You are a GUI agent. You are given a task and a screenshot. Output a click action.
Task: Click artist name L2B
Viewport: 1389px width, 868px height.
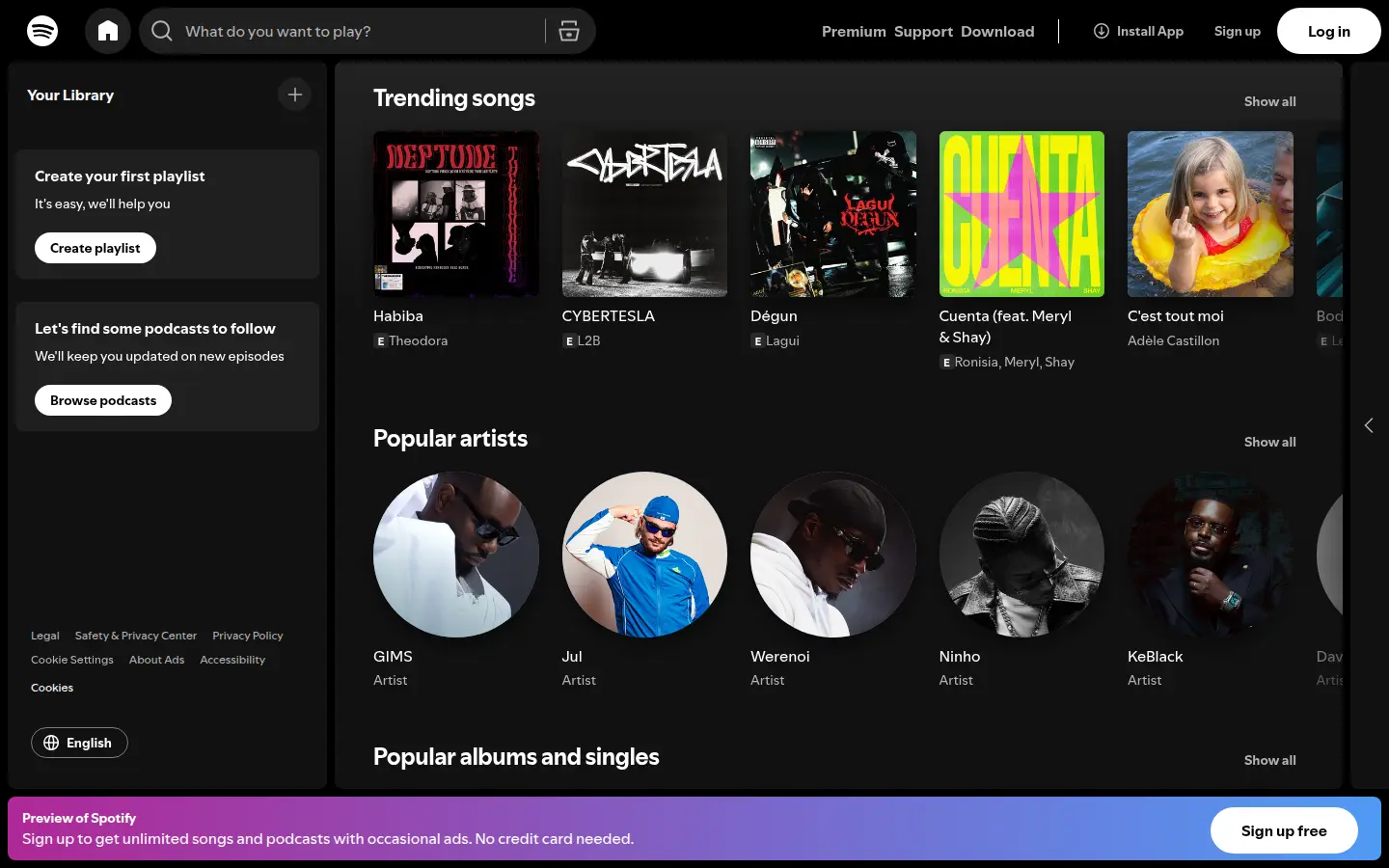tap(588, 340)
